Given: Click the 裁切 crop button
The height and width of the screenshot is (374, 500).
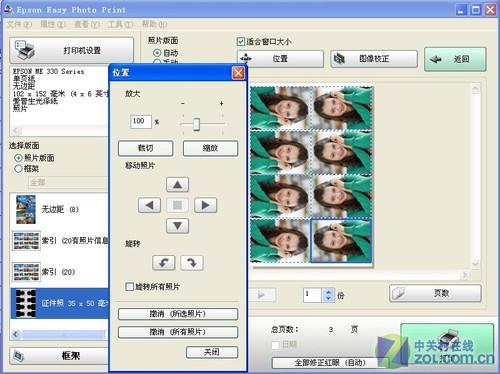Looking at the screenshot, I should [146, 148].
